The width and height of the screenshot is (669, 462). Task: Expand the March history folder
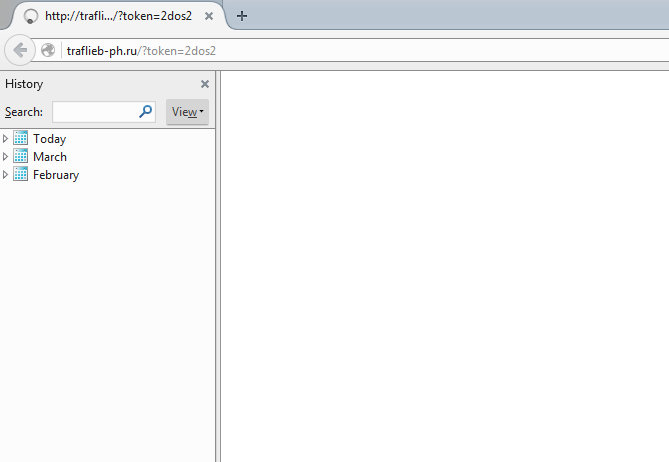click(x=6, y=157)
